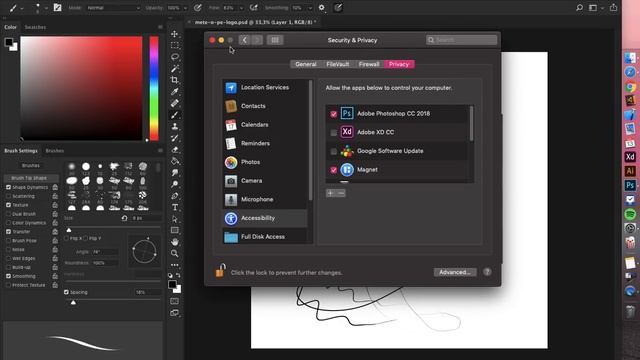Screen dimensions: 640x360
Task: Click the add app plus button
Action: [331, 193]
